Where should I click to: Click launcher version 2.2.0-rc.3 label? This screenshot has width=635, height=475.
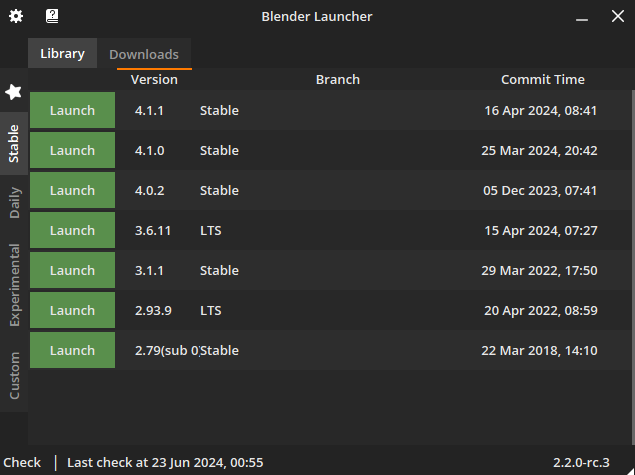pyautogui.click(x=581, y=462)
